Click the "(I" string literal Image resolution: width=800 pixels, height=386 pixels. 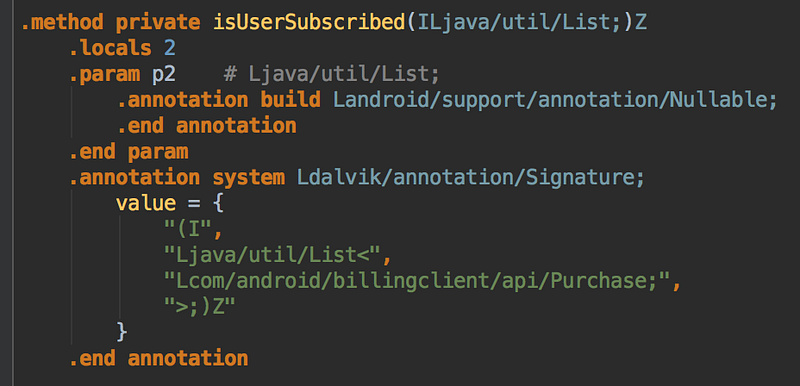pos(188,229)
